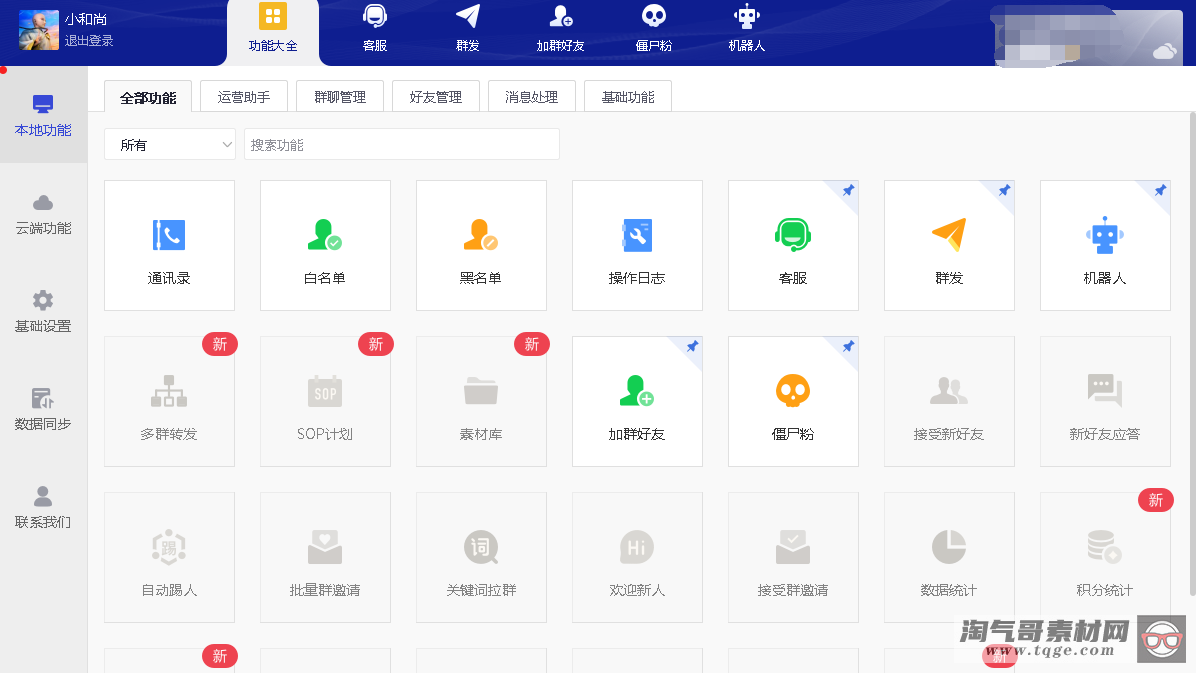Screen dimensions: 1196x673
Task: Toggle pin on the 机器人 tile
Action: click(x=1160, y=190)
